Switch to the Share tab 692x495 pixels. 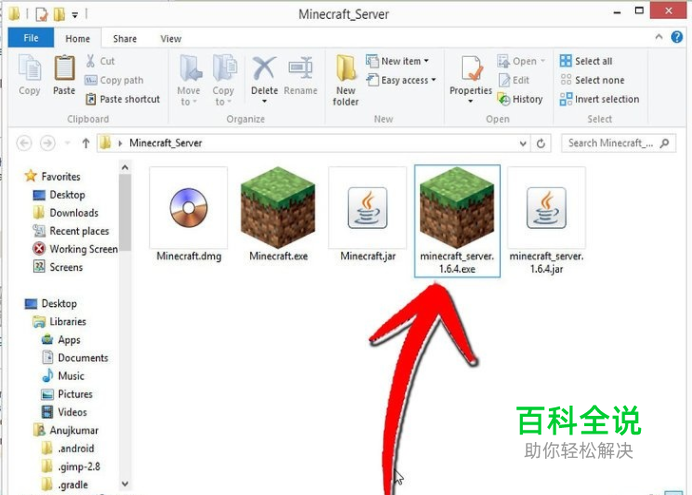click(125, 39)
